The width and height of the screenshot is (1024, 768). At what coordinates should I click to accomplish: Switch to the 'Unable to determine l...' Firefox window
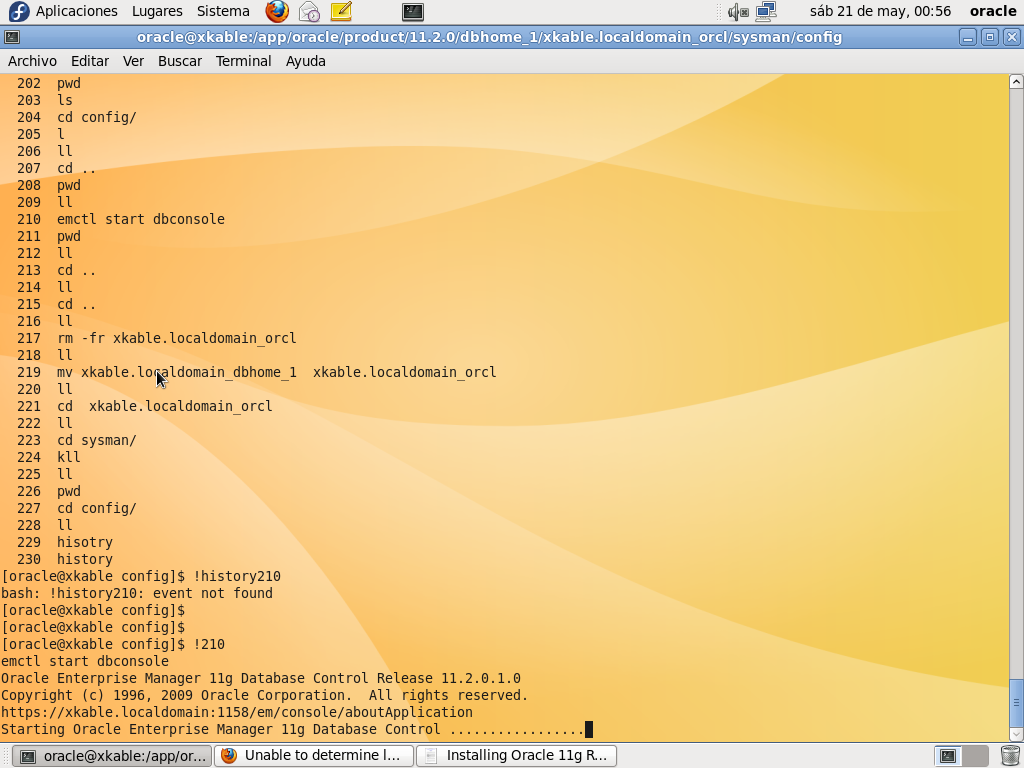(314, 756)
